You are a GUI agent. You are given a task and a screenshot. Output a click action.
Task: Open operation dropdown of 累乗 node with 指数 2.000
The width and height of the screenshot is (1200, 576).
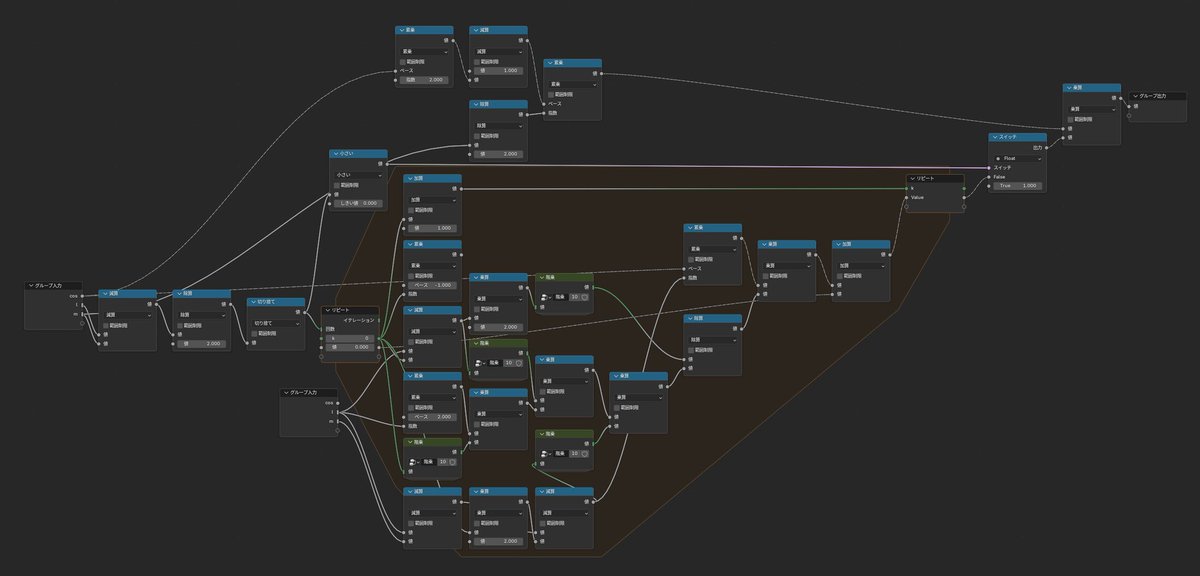(424, 51)
